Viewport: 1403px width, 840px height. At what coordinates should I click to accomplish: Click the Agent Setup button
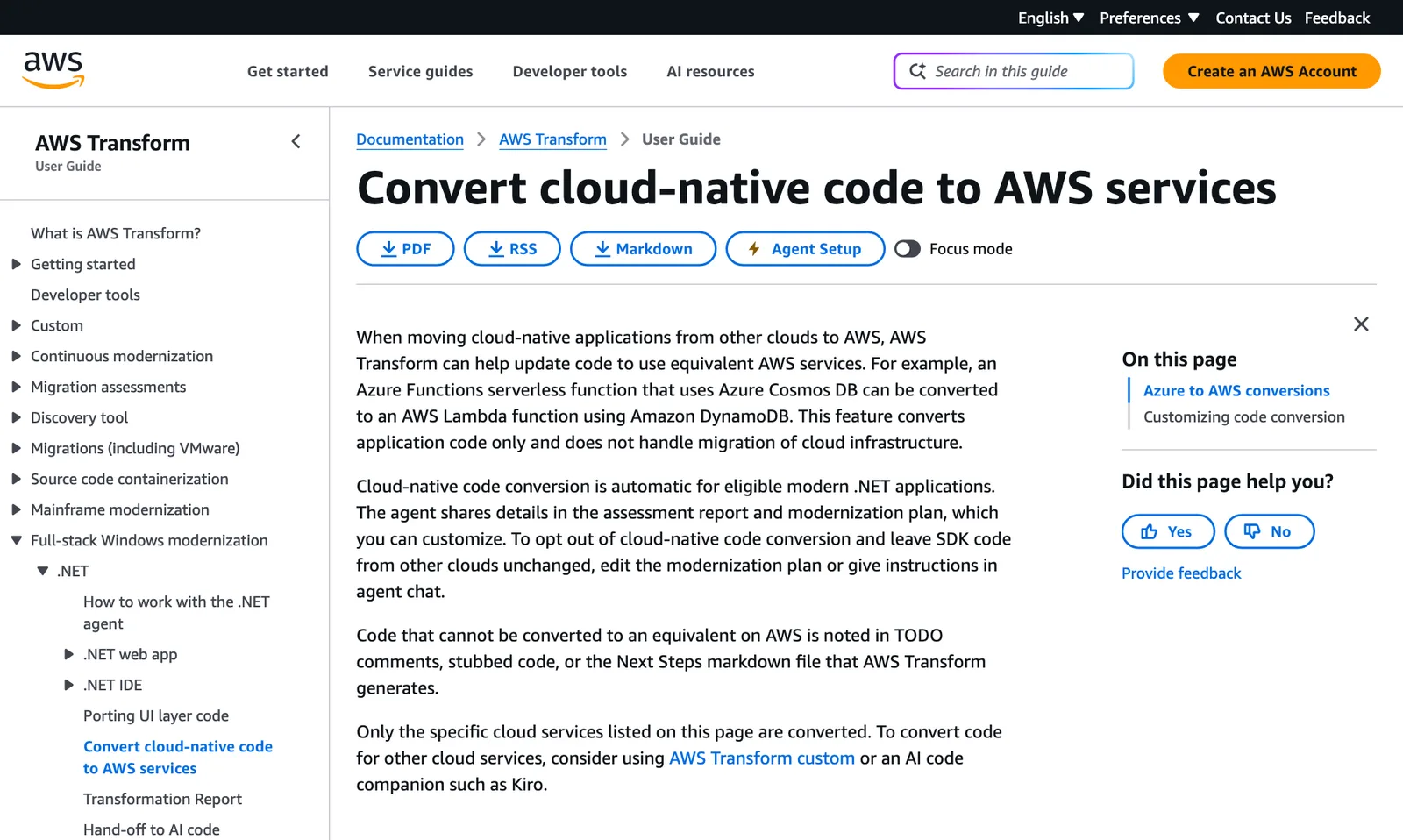805,249
